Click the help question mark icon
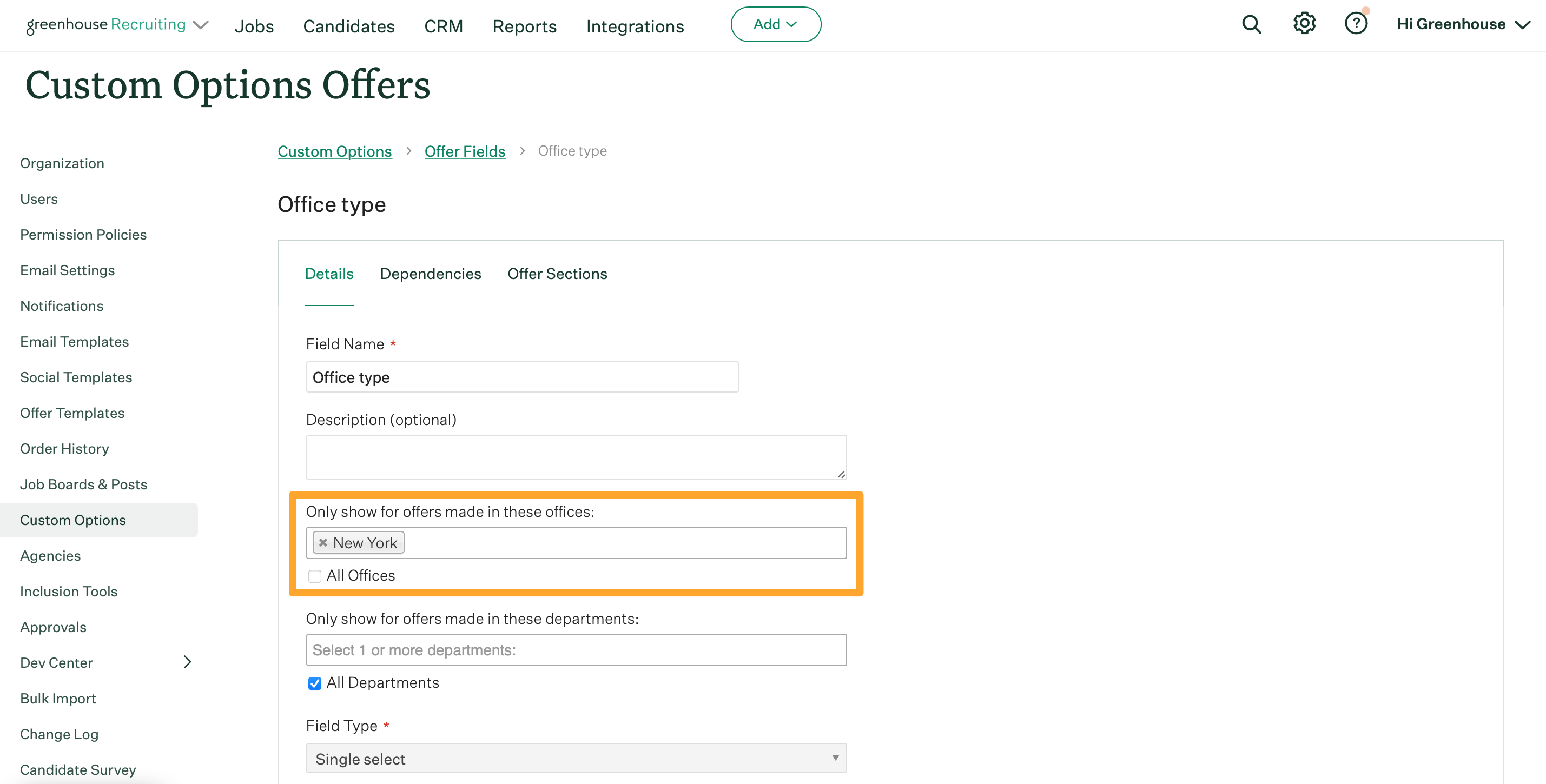The image size is (1546, 784). (1355, 24)
